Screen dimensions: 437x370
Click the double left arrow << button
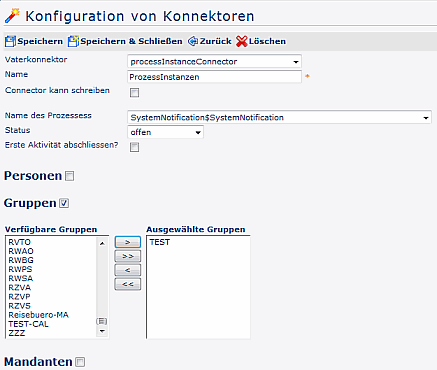tap(128, 284)
